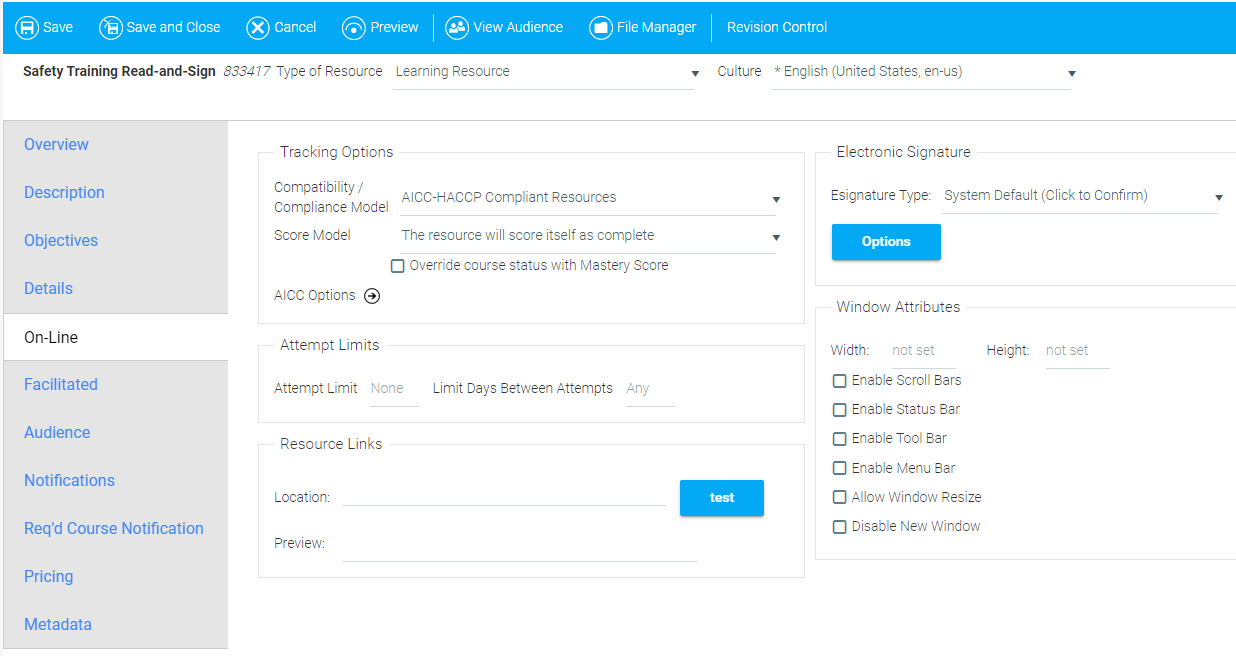This screenshot has height=656, width=1236.
Task: Tick Disable New Window checkbox
Action: coord(840,527)
